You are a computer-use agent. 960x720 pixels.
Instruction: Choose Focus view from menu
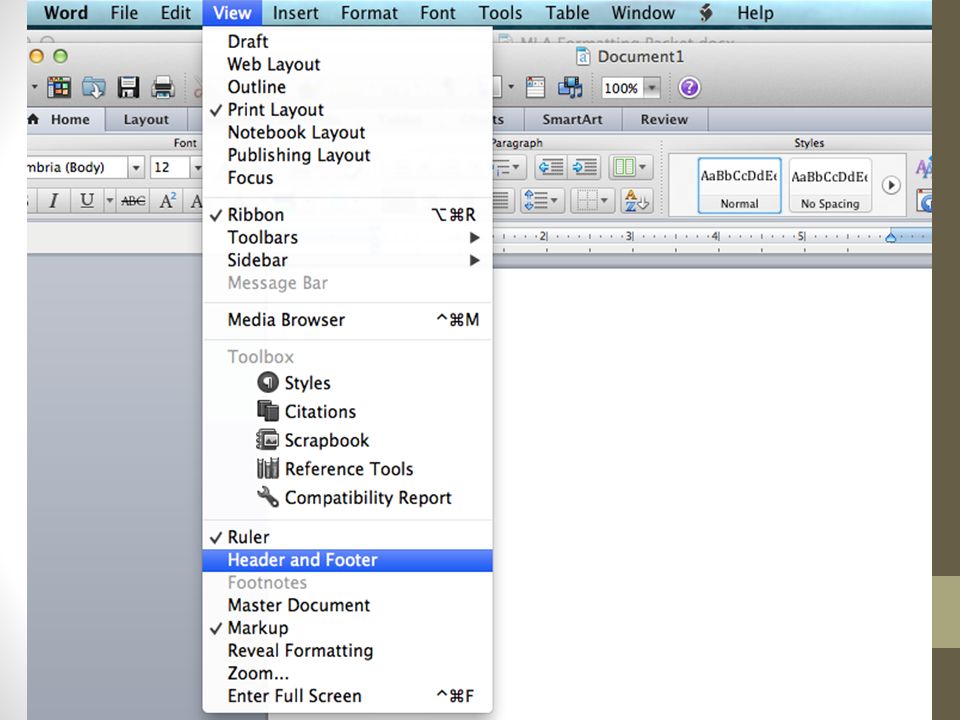[x=347, y=178]
